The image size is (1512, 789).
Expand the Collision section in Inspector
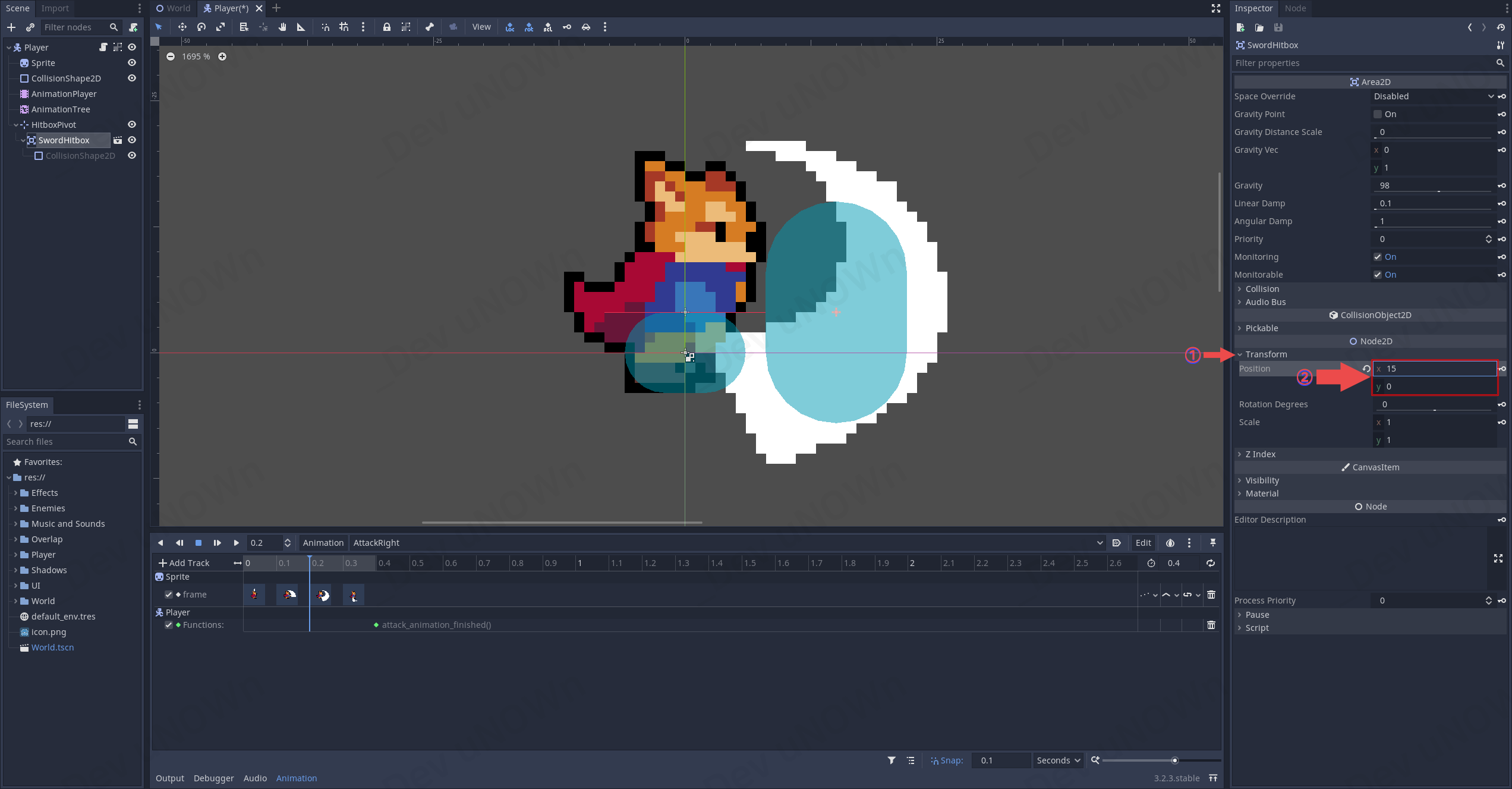click(x=1262, y=289)
